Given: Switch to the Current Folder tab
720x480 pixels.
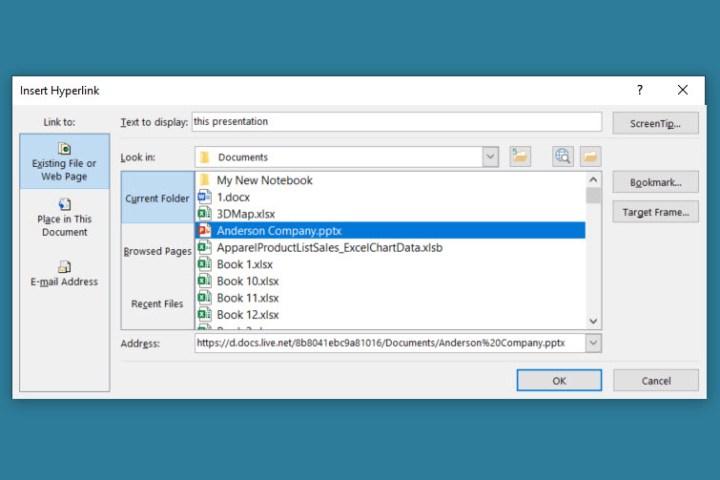Looking at the screenshot, I should 157,198.
